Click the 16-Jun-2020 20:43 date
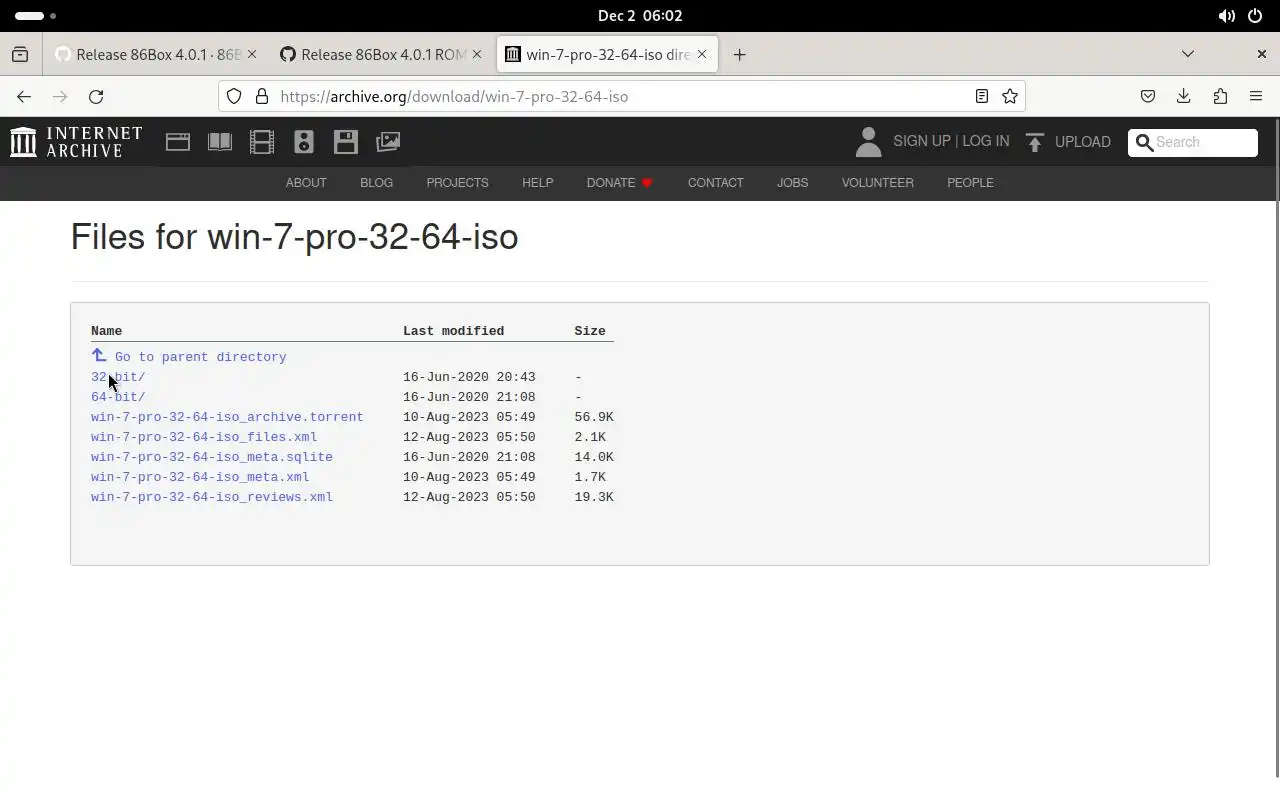This screenshot has height=800, width=1280. [x=469, y=377]
